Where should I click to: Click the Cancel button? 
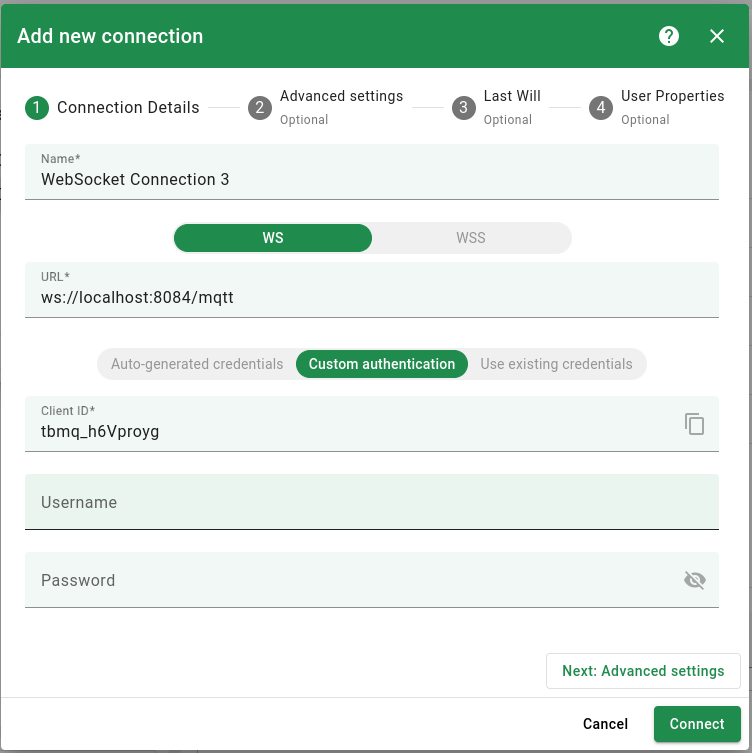pyautogui.click(x=605, y=724)
